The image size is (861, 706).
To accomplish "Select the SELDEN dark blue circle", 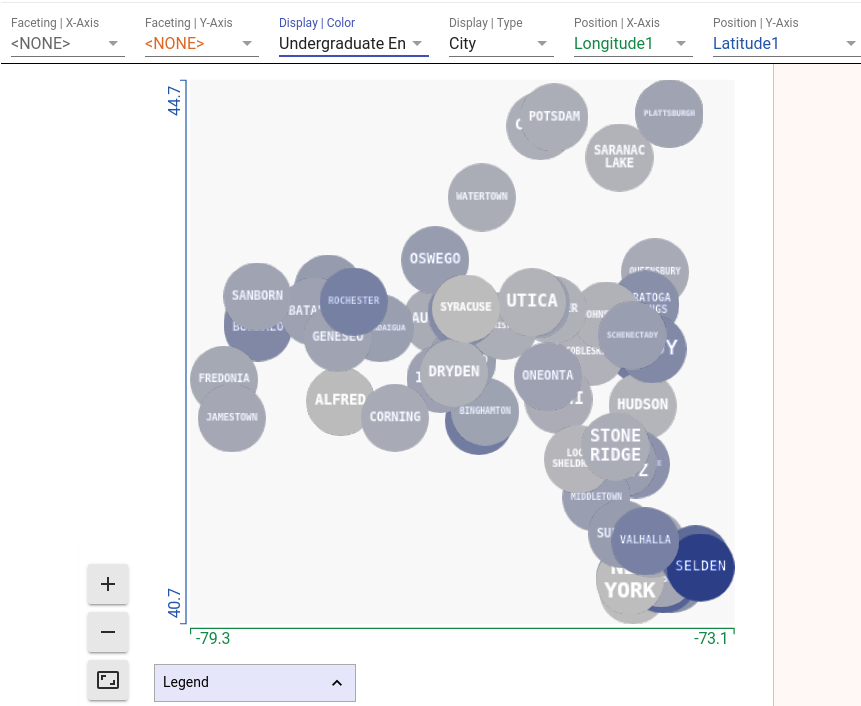I will pyautogui.click(x=701, y=567).
